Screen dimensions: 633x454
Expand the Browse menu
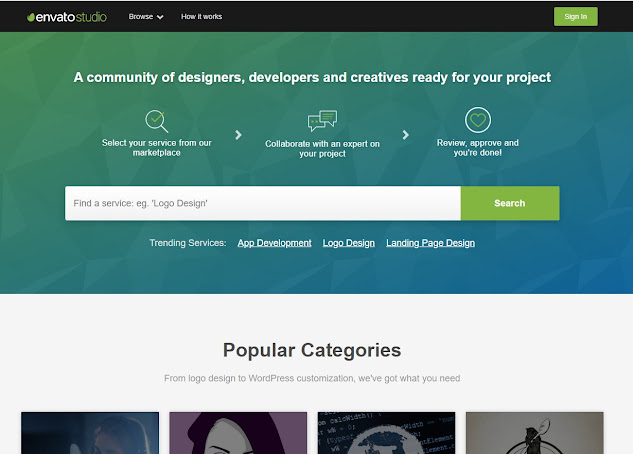pyautogui.click(x=146, y=17)
